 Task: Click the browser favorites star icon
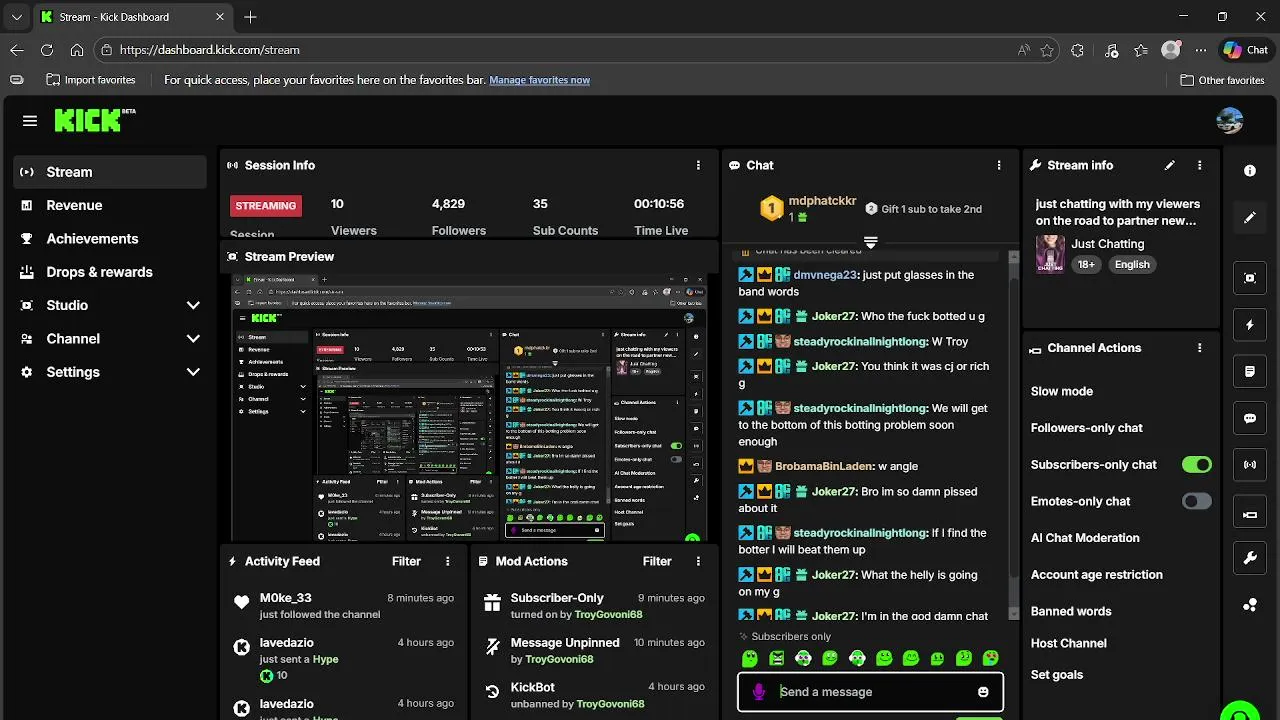pos(1047,50)
